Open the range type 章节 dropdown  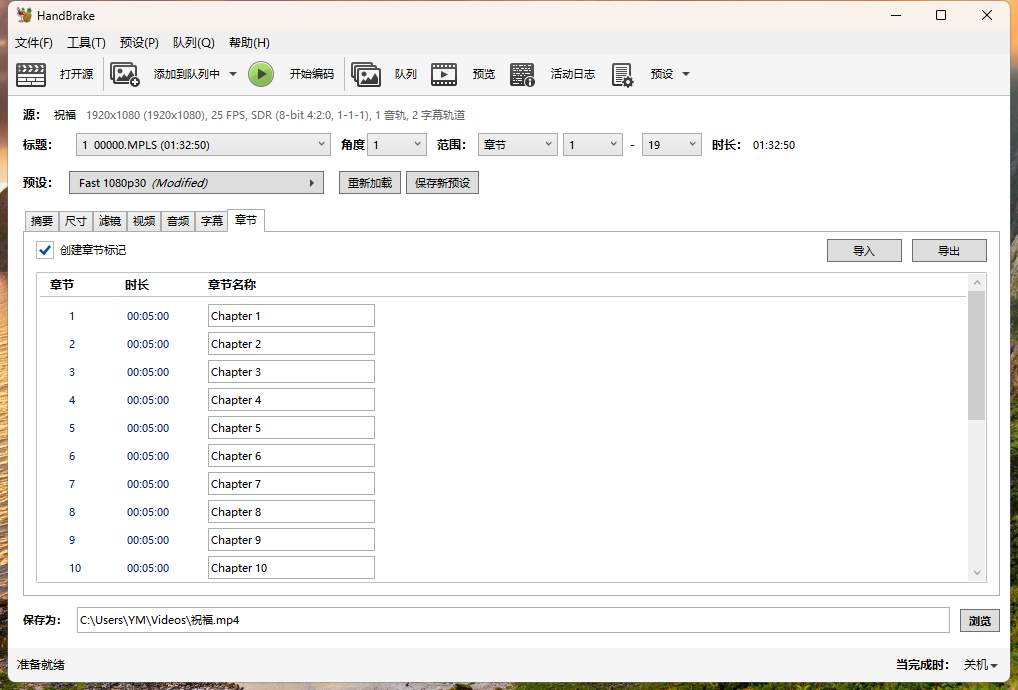click(517, 145)
